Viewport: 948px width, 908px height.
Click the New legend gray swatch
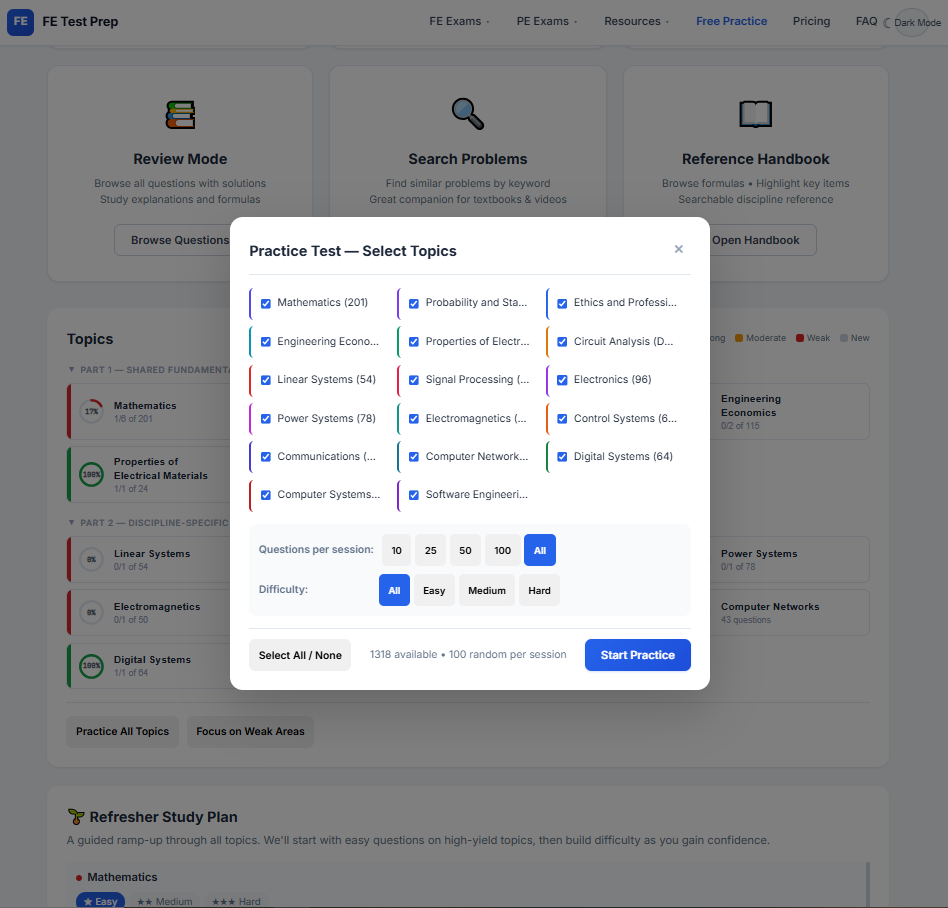click(x=844, y=338)
